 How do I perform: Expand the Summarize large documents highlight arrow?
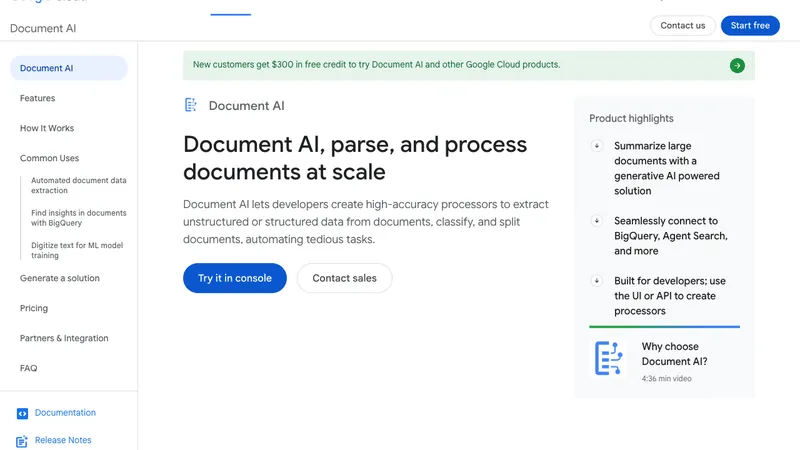point(596,146)
